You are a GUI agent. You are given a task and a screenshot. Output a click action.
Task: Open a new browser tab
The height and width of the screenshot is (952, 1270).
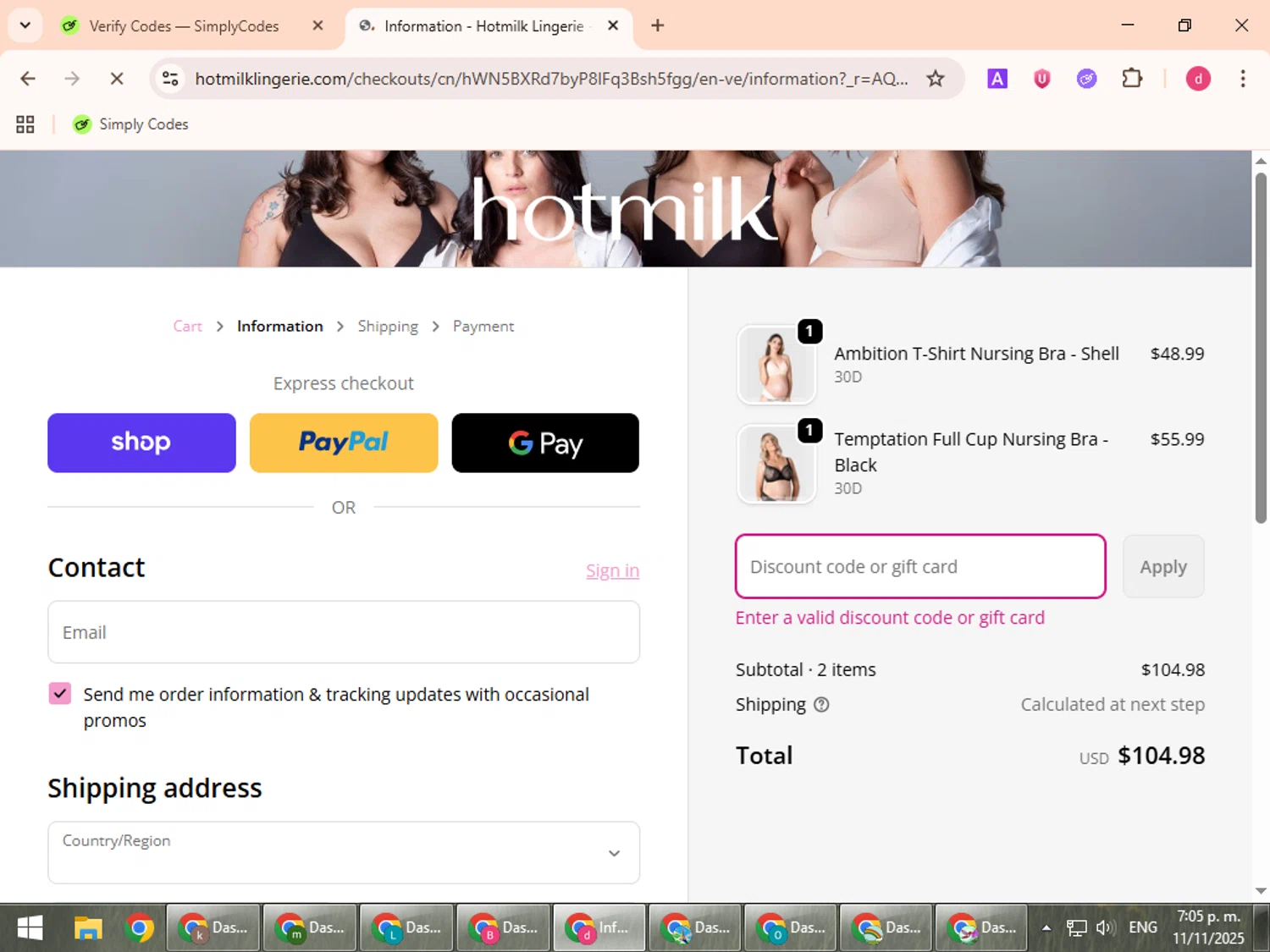[x=657, y=25]
